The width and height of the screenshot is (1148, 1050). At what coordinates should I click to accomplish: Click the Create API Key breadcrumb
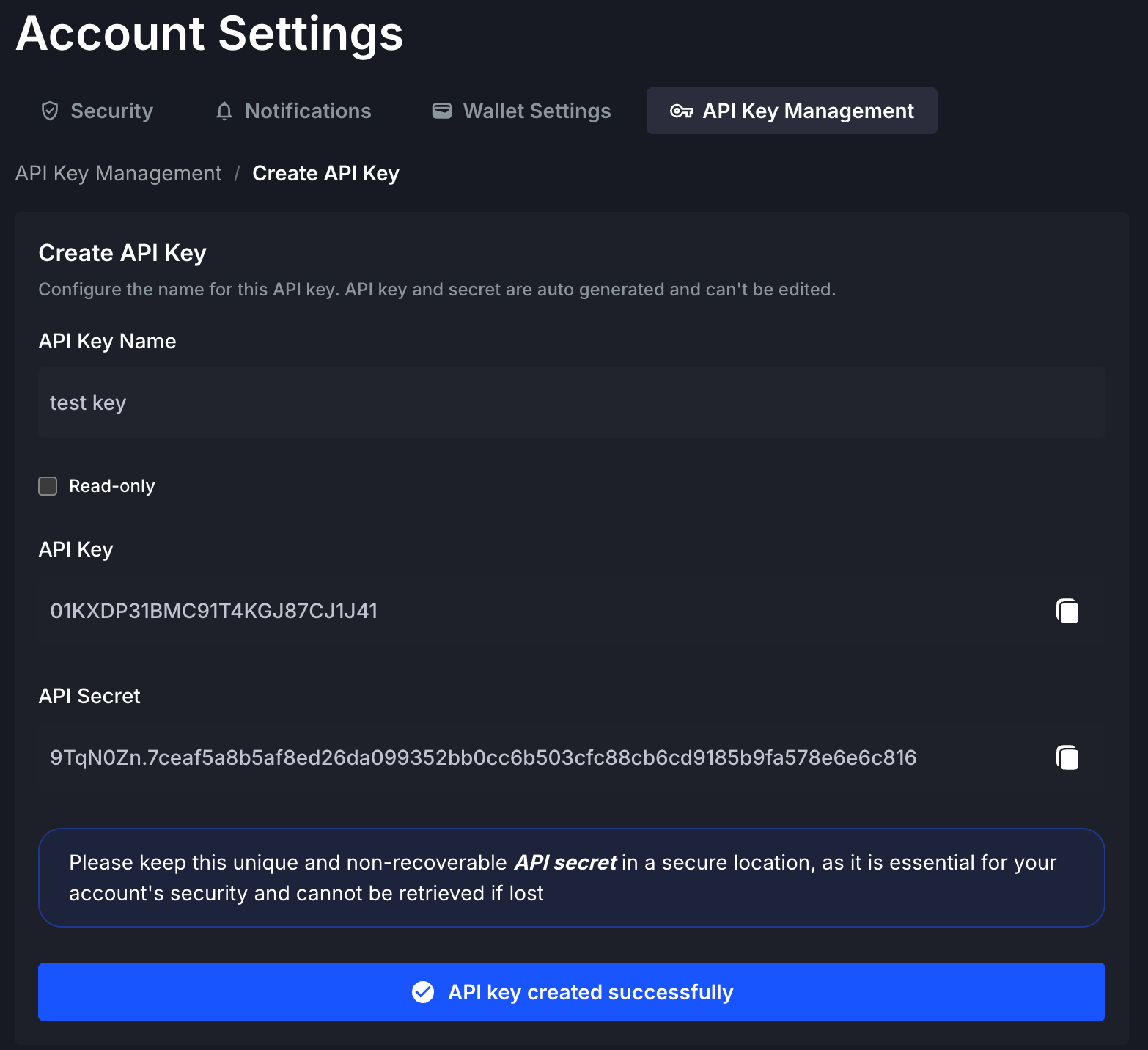325,173
